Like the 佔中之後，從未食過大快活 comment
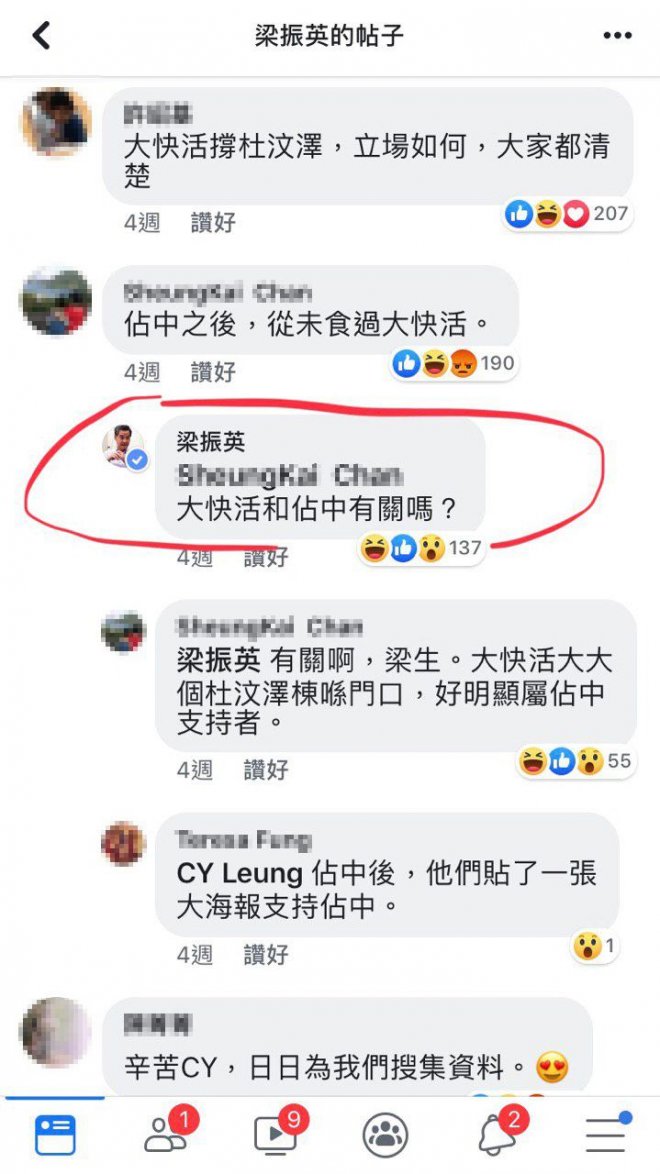Image resolution: width=660 pixels, height=1174 pixels. tap(213, 372)
